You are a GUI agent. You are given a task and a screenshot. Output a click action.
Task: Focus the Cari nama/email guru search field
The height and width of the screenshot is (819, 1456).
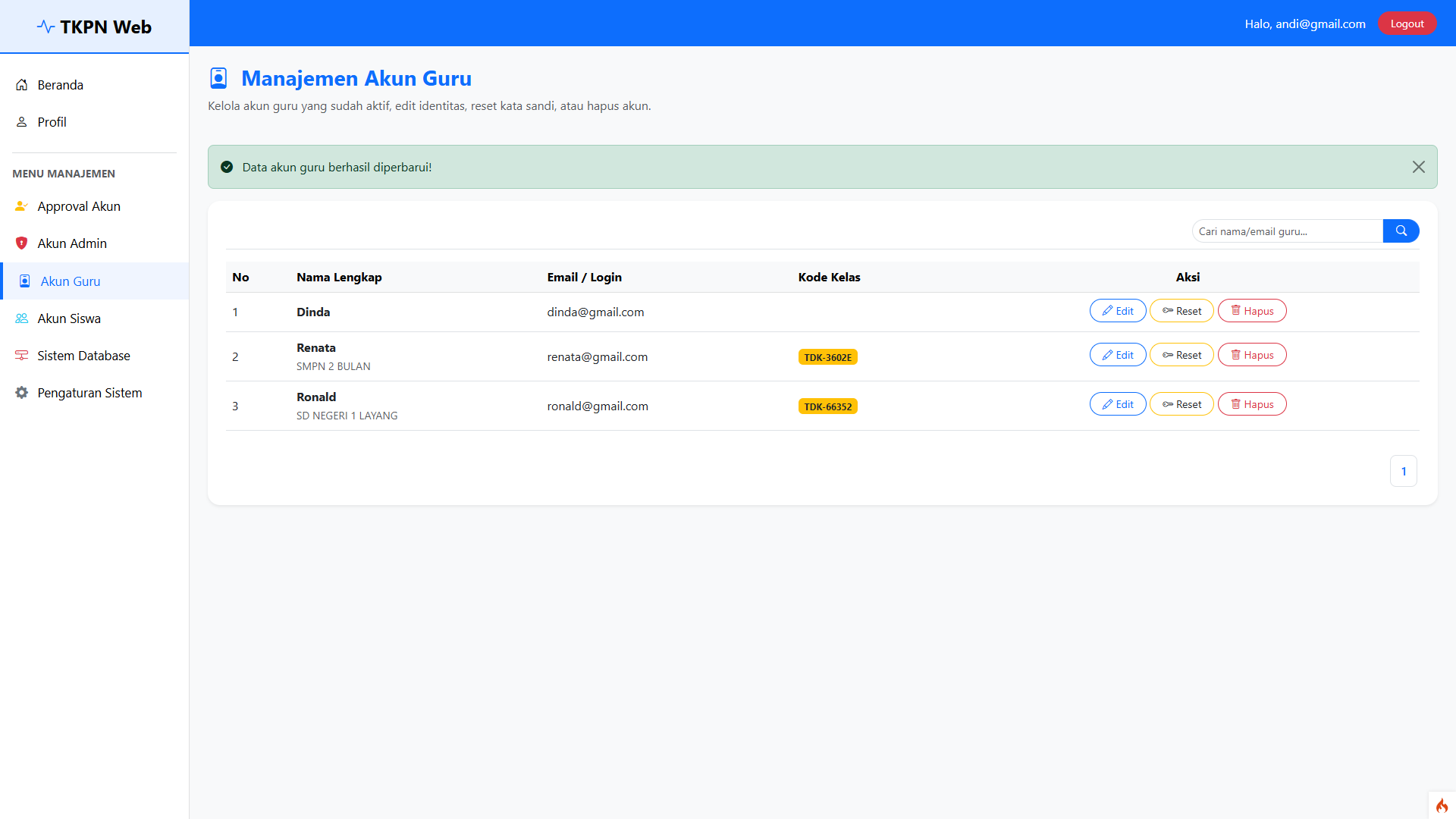[1287, 231]
